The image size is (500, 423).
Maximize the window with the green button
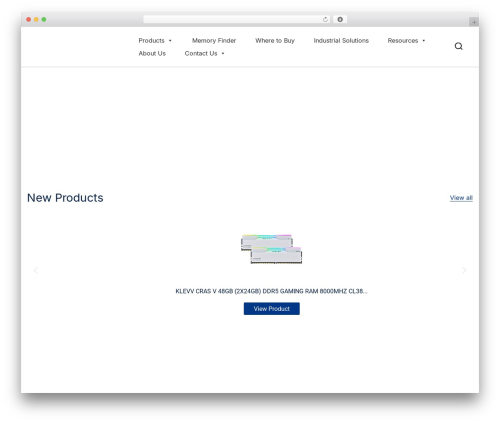click(44, 19)
